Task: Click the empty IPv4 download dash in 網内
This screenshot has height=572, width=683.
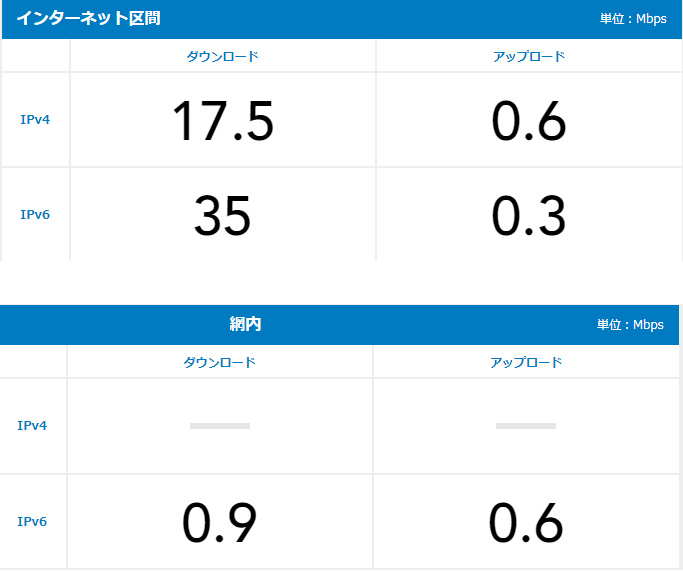Action: pyautogui.click(x=219, y=426)
